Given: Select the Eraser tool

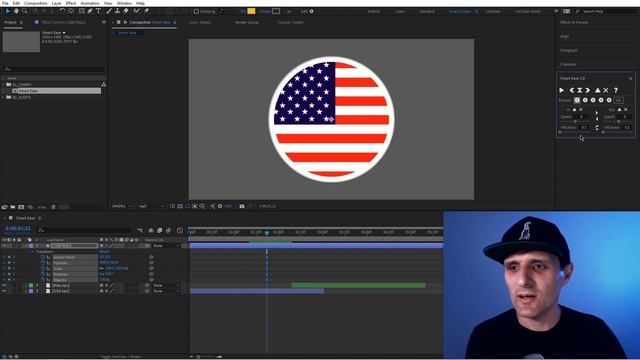Looking at the screenshot, I should 126,11.
